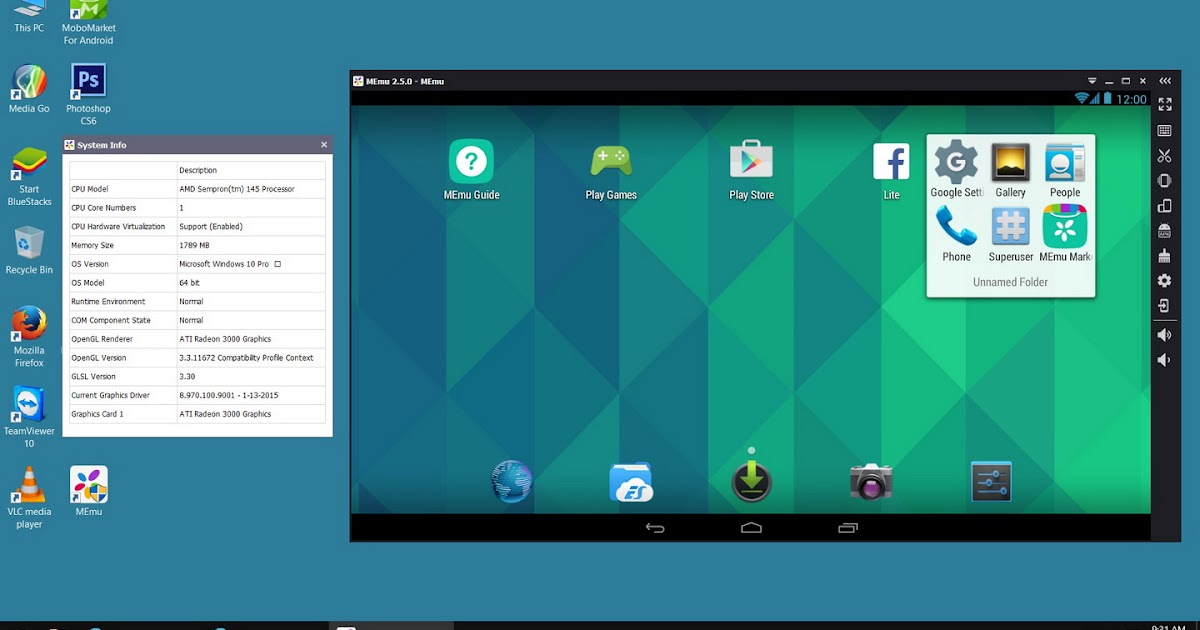Expand the dropdown arrow on the title bar
Viewport: 1200px width, 630px height.
[1091, 81]
